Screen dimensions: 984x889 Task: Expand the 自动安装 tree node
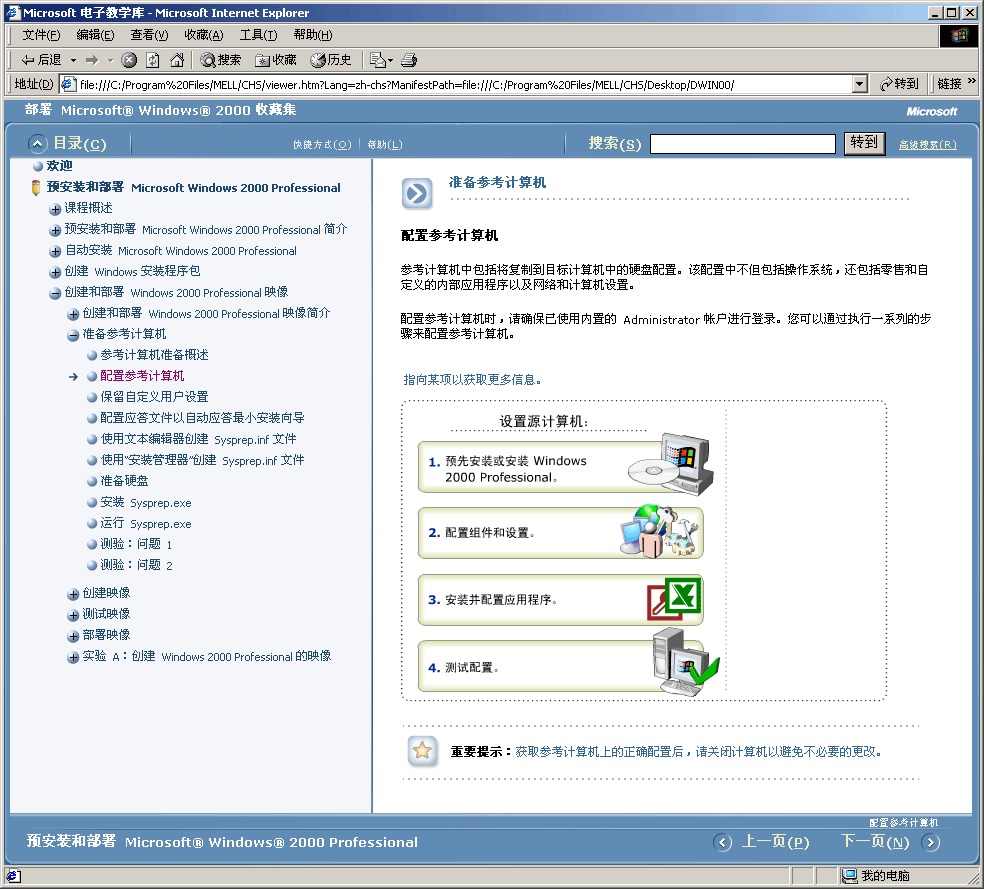tap(55, 252)
